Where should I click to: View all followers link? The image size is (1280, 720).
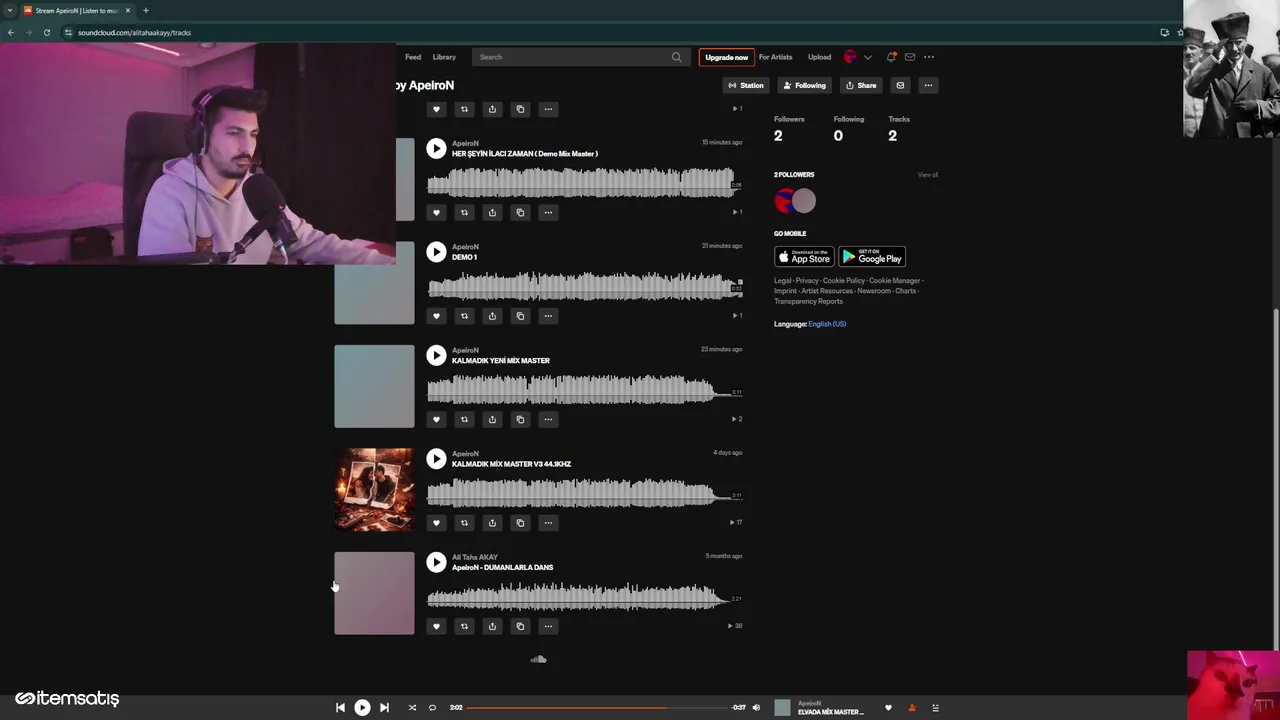coord(928,175)
